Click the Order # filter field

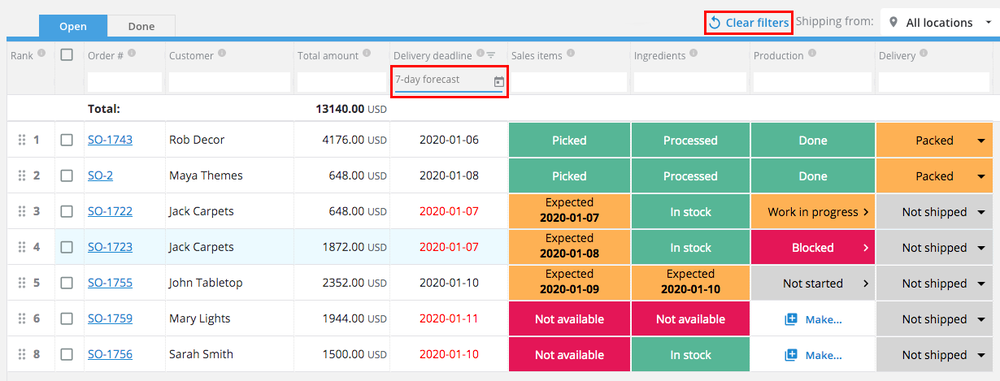(124, 82)
